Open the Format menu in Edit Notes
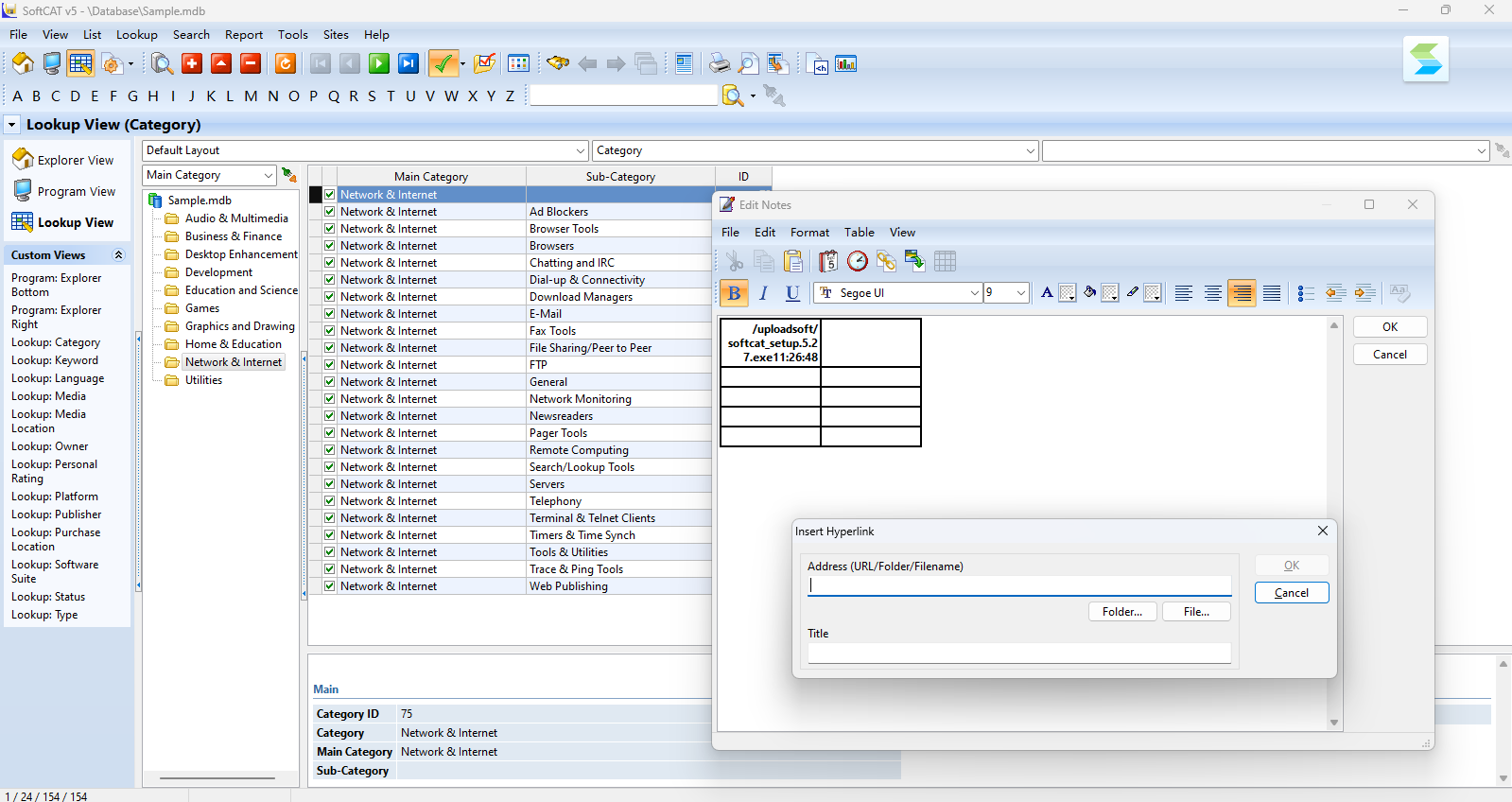The image size is (1512, 802). (809, 233)
